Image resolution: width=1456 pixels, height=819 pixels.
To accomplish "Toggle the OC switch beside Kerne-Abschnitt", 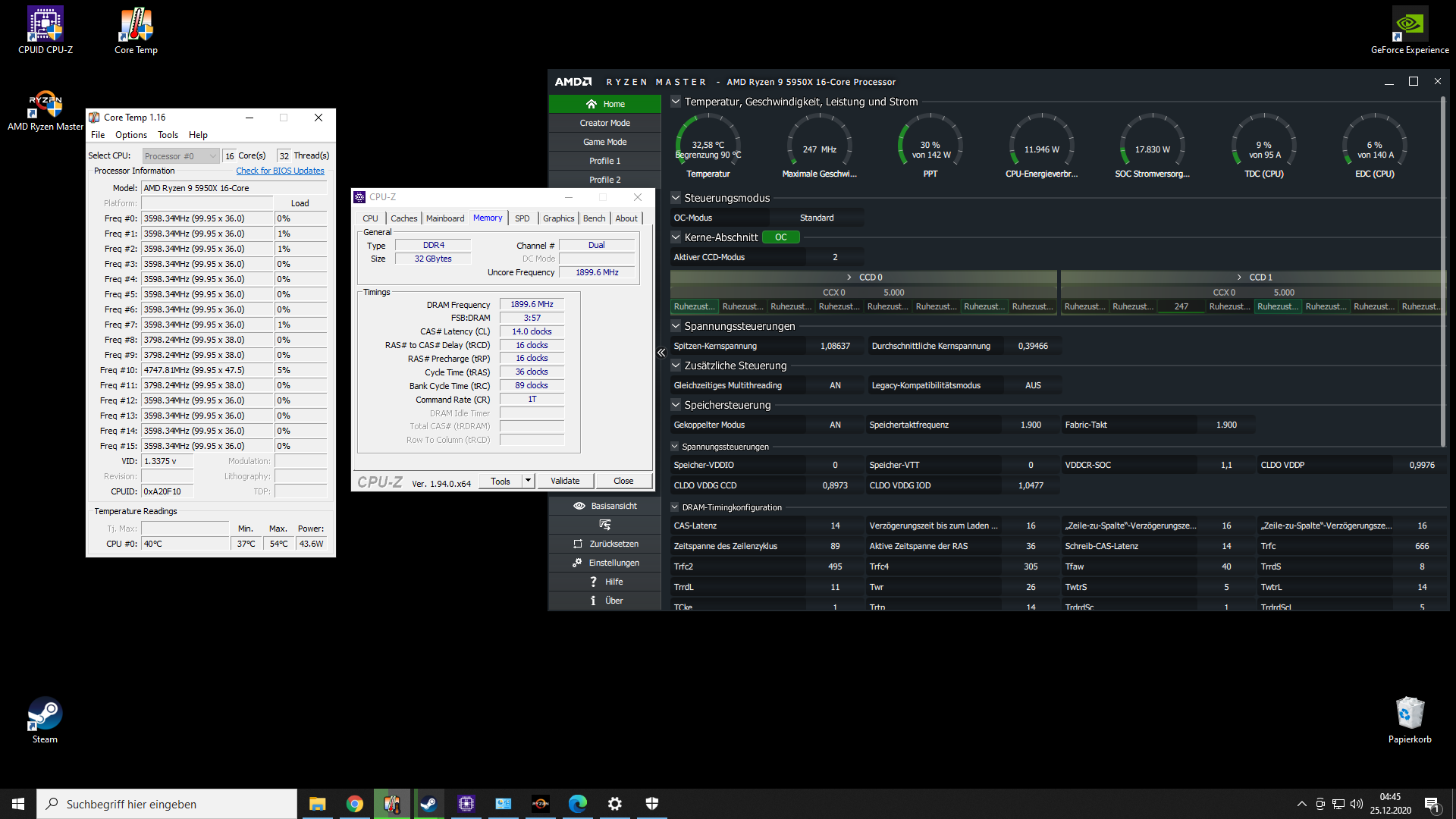I will pyautogui.click(x=780, y=237).
